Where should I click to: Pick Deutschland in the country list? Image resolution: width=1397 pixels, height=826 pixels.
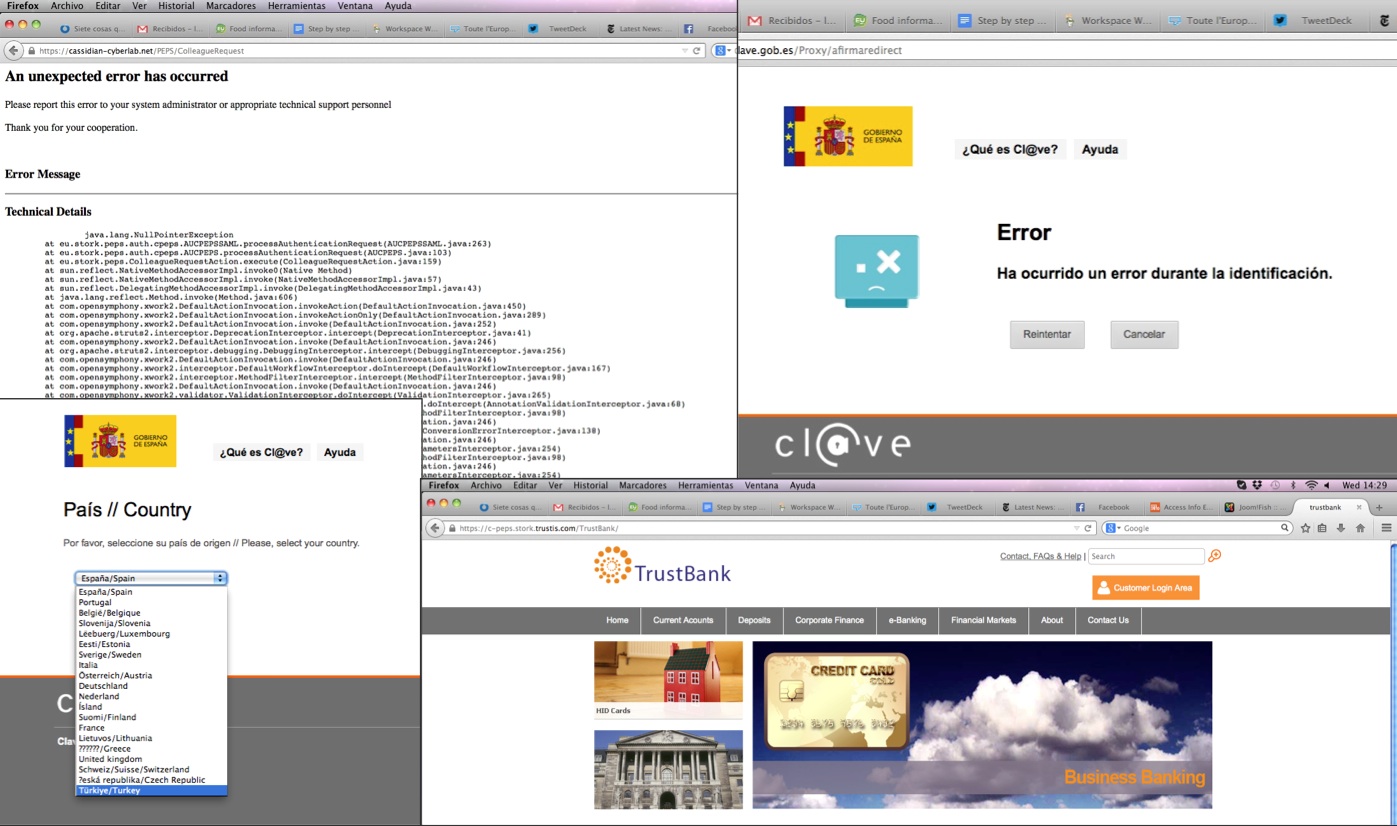(151, 686)
